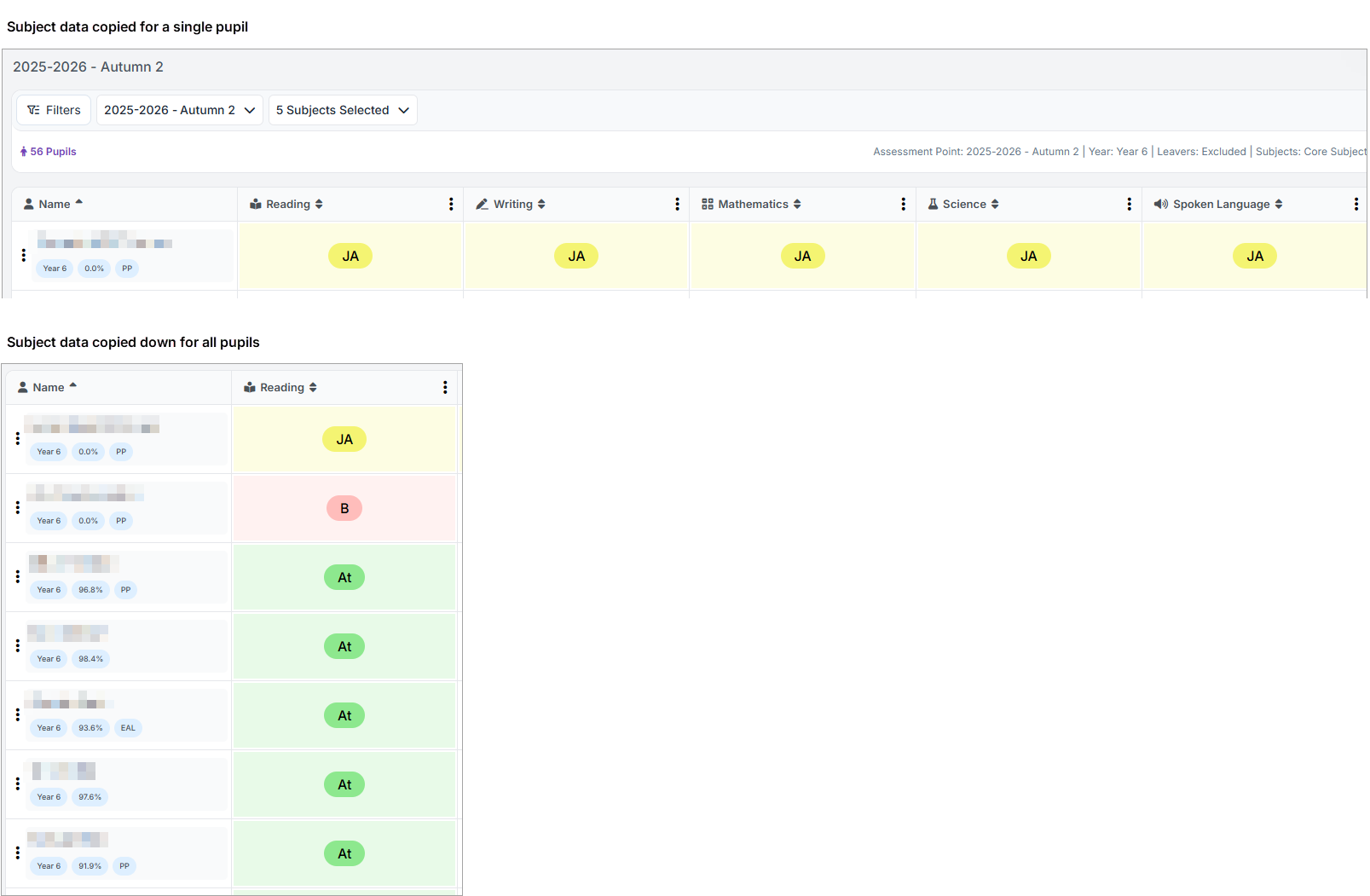Open Mathematics column three-dot menu
The image size is (1370, 896).
click(903, 205)
